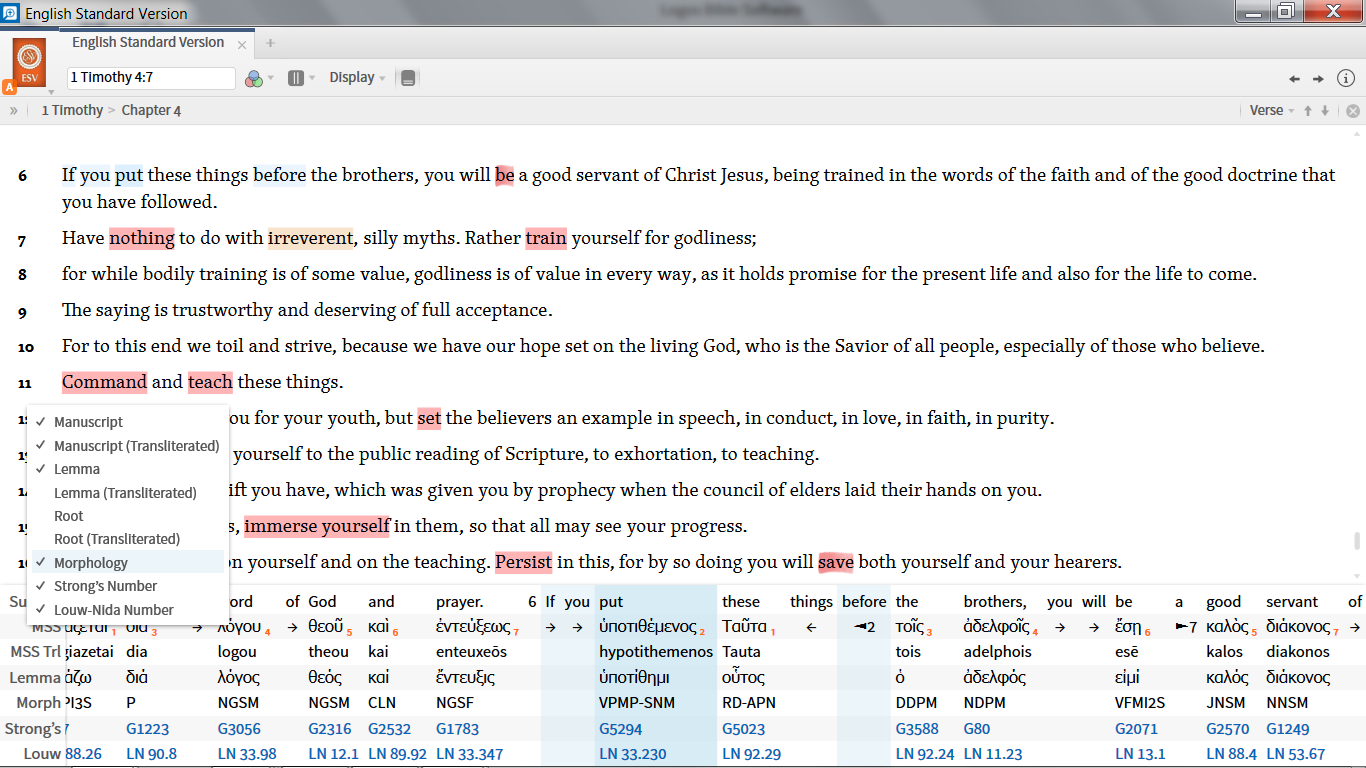Jump to the previous verse using up arrow
The height and width of the screenshot is (768, 1366).
click(x=1307, y=111)
